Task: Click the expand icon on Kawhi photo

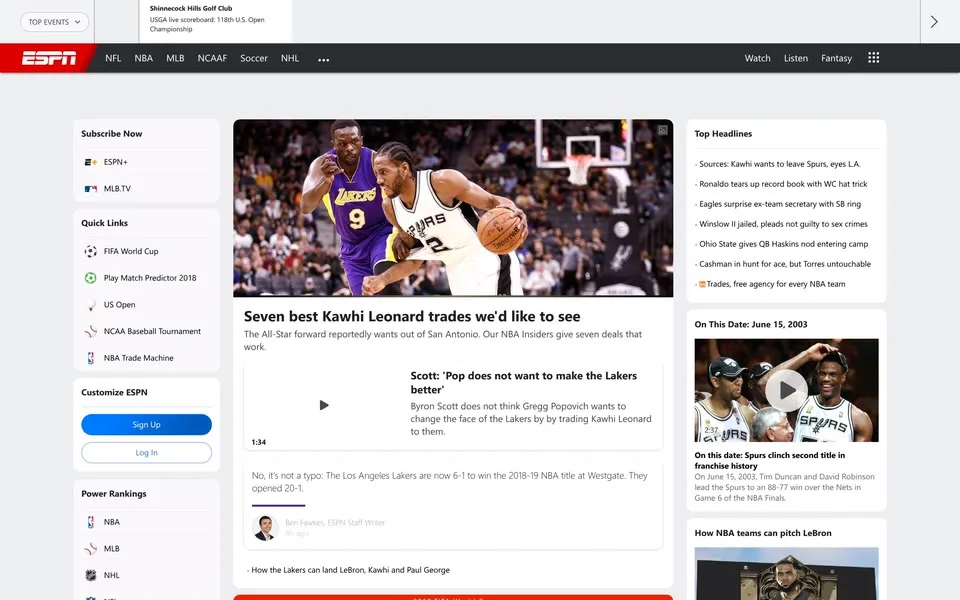Action: coord(662,130)
